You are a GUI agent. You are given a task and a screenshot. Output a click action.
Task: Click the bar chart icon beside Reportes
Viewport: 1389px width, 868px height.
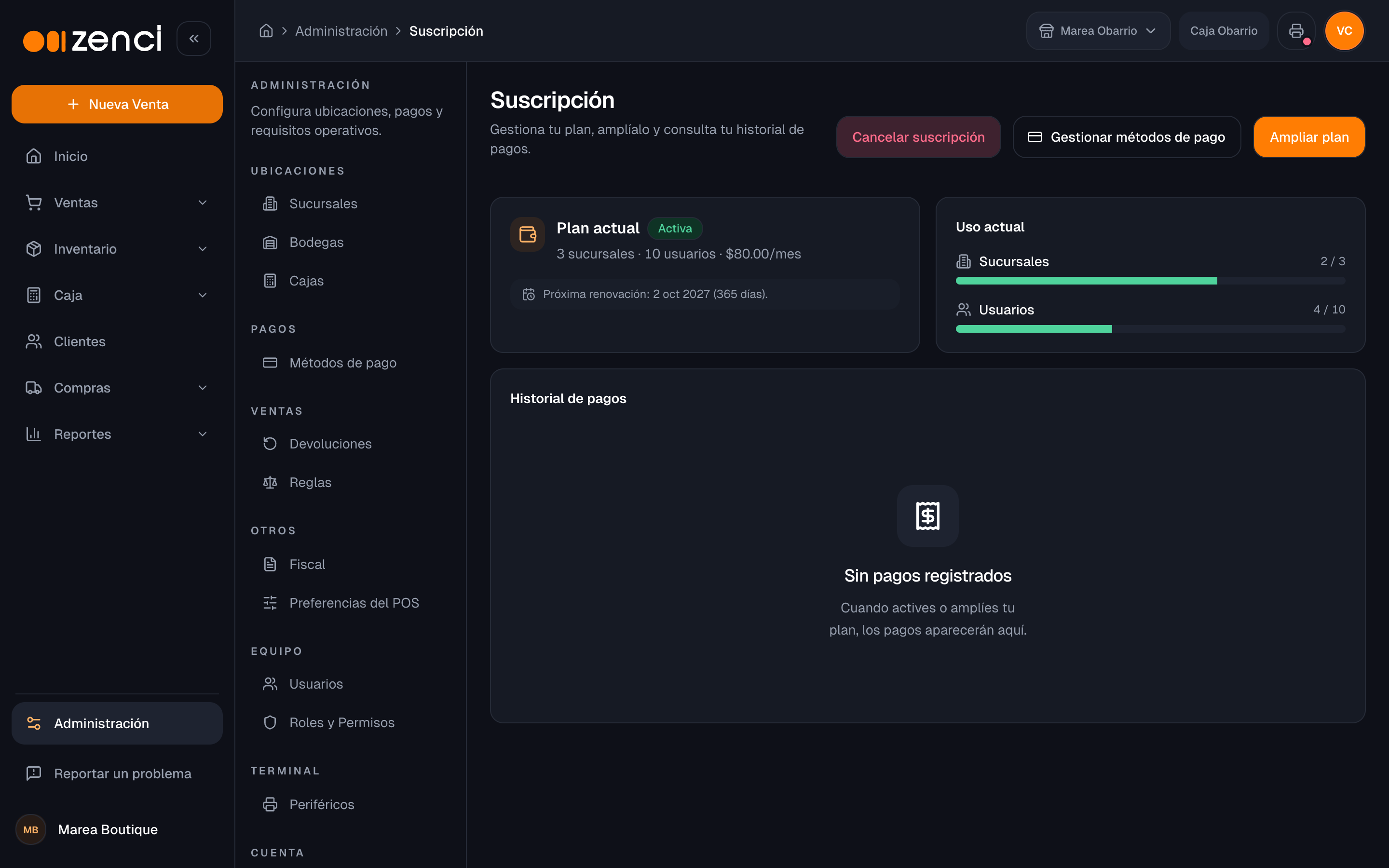(x=34, y=434)
